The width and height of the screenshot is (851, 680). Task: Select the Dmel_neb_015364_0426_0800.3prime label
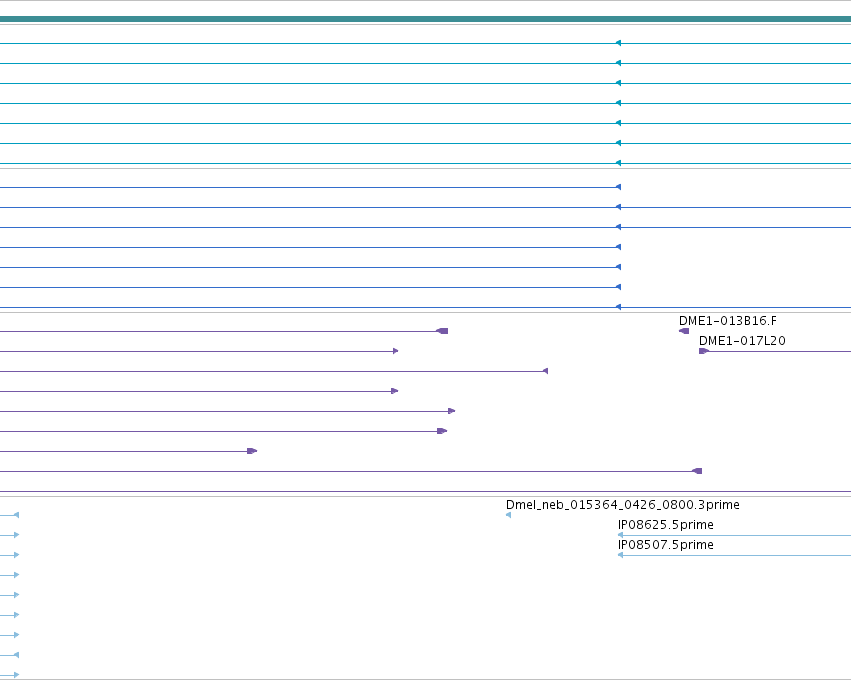[623, 505]
